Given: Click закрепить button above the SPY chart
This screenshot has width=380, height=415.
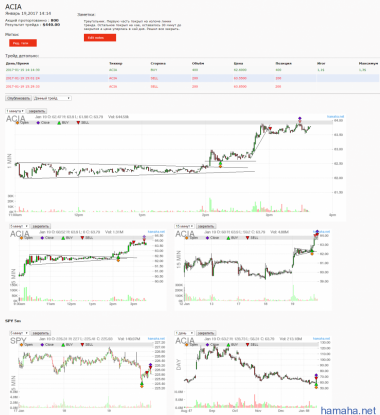Looking at the screenshot, I should click(41, 333).
